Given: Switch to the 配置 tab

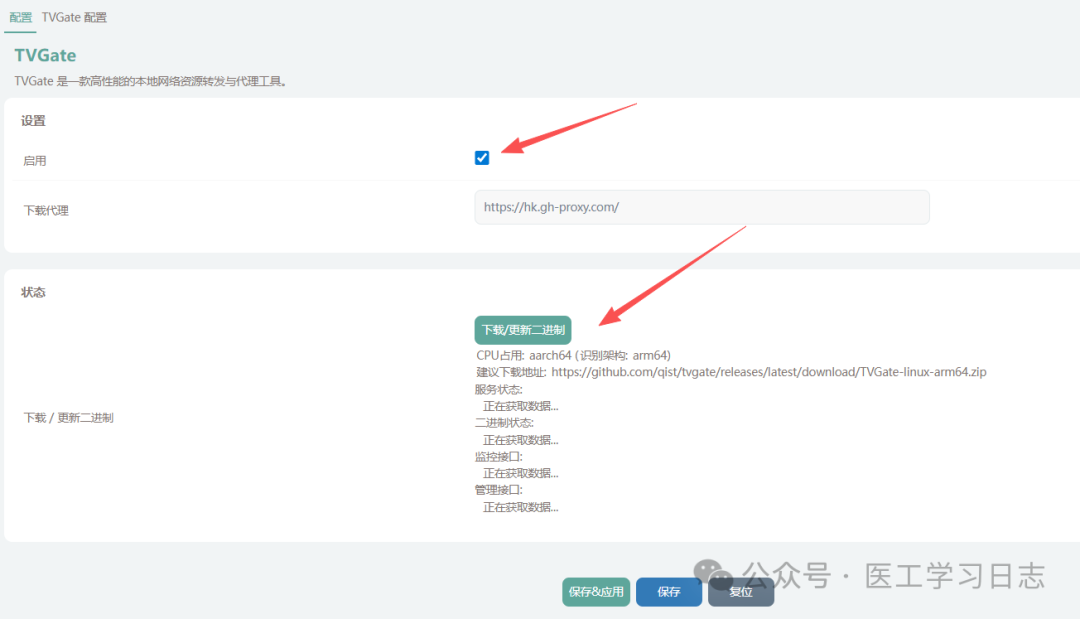Looking at the screenshot, I should click(x=21, y=17).
